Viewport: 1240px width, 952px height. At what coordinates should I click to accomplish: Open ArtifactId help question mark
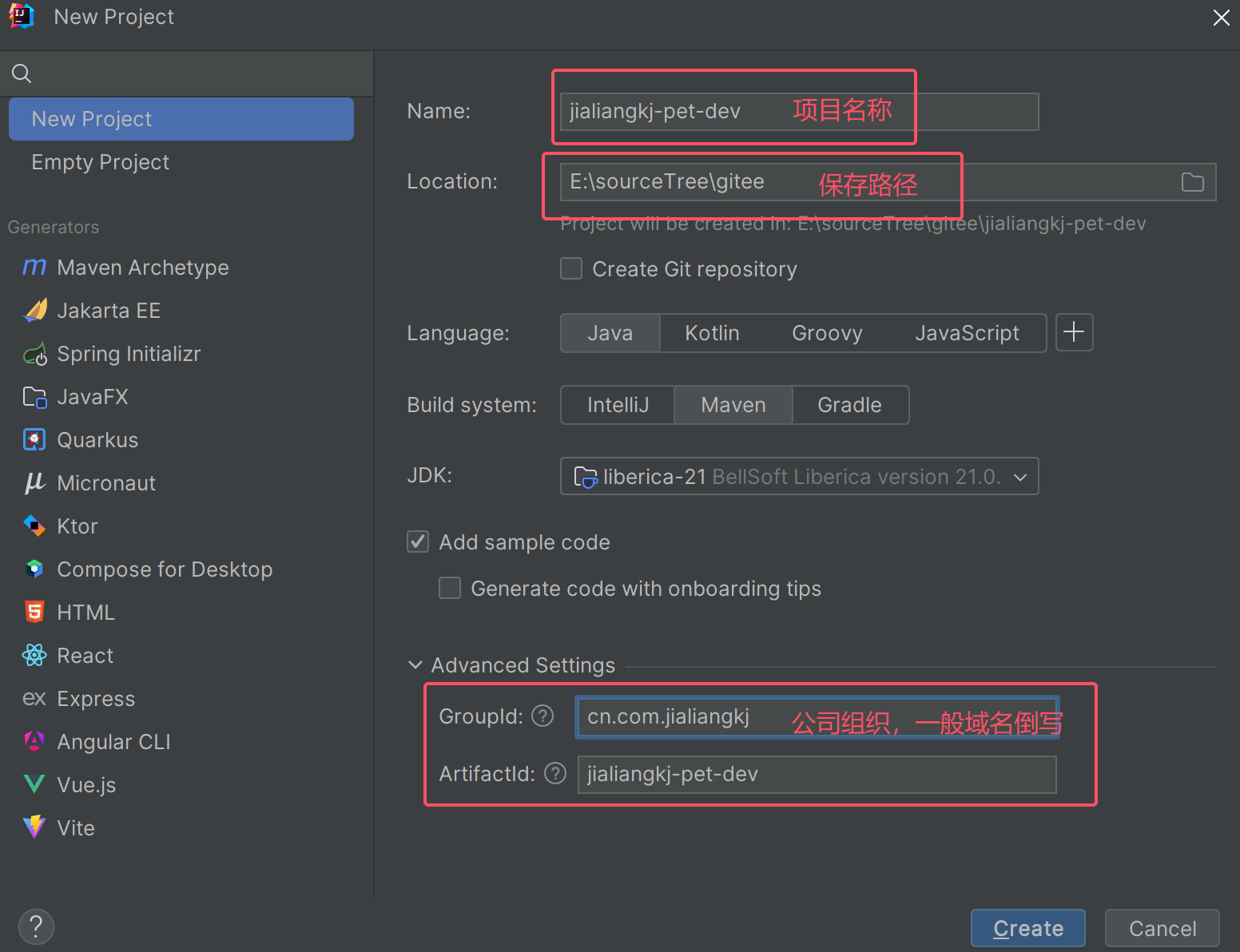pyautogui.click(x=555, y=773)
